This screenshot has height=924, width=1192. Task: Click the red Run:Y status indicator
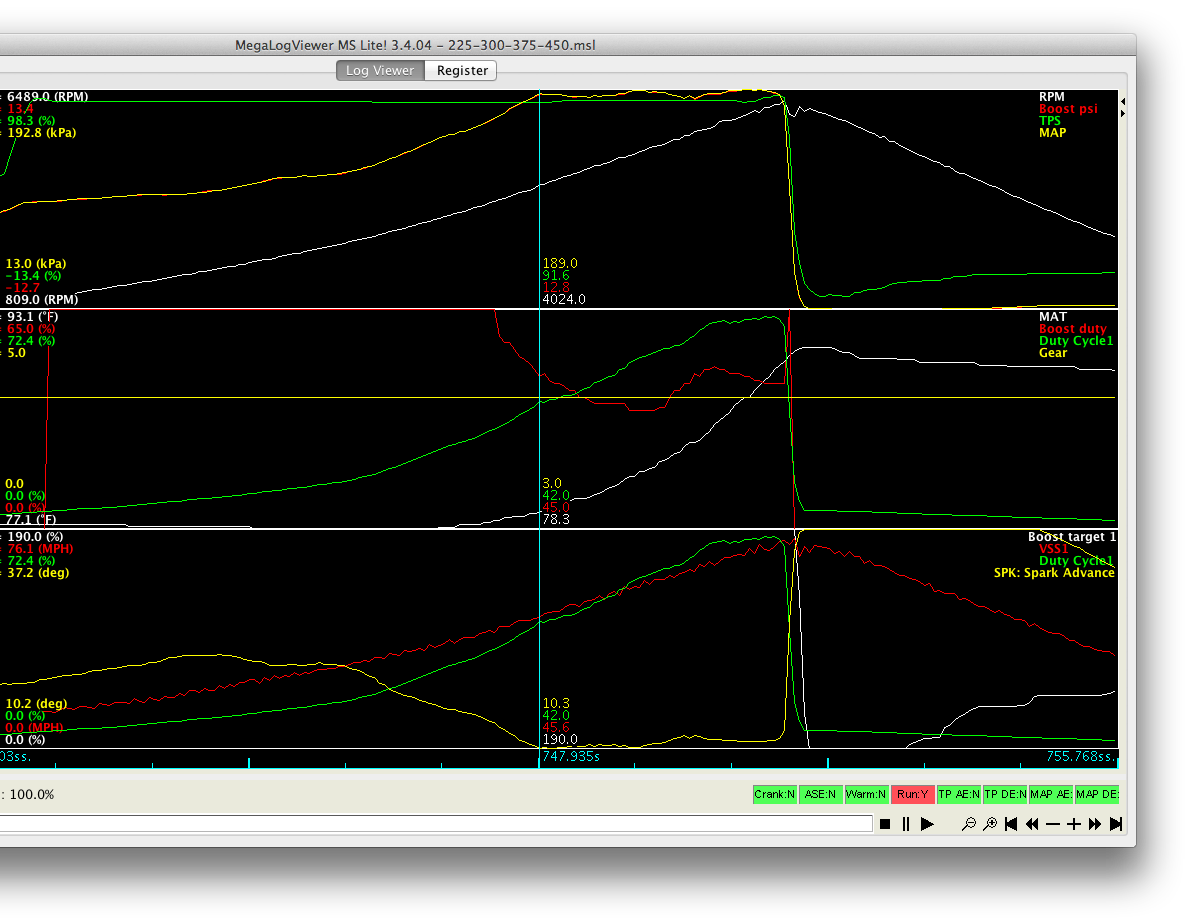[x=912, y=794]
